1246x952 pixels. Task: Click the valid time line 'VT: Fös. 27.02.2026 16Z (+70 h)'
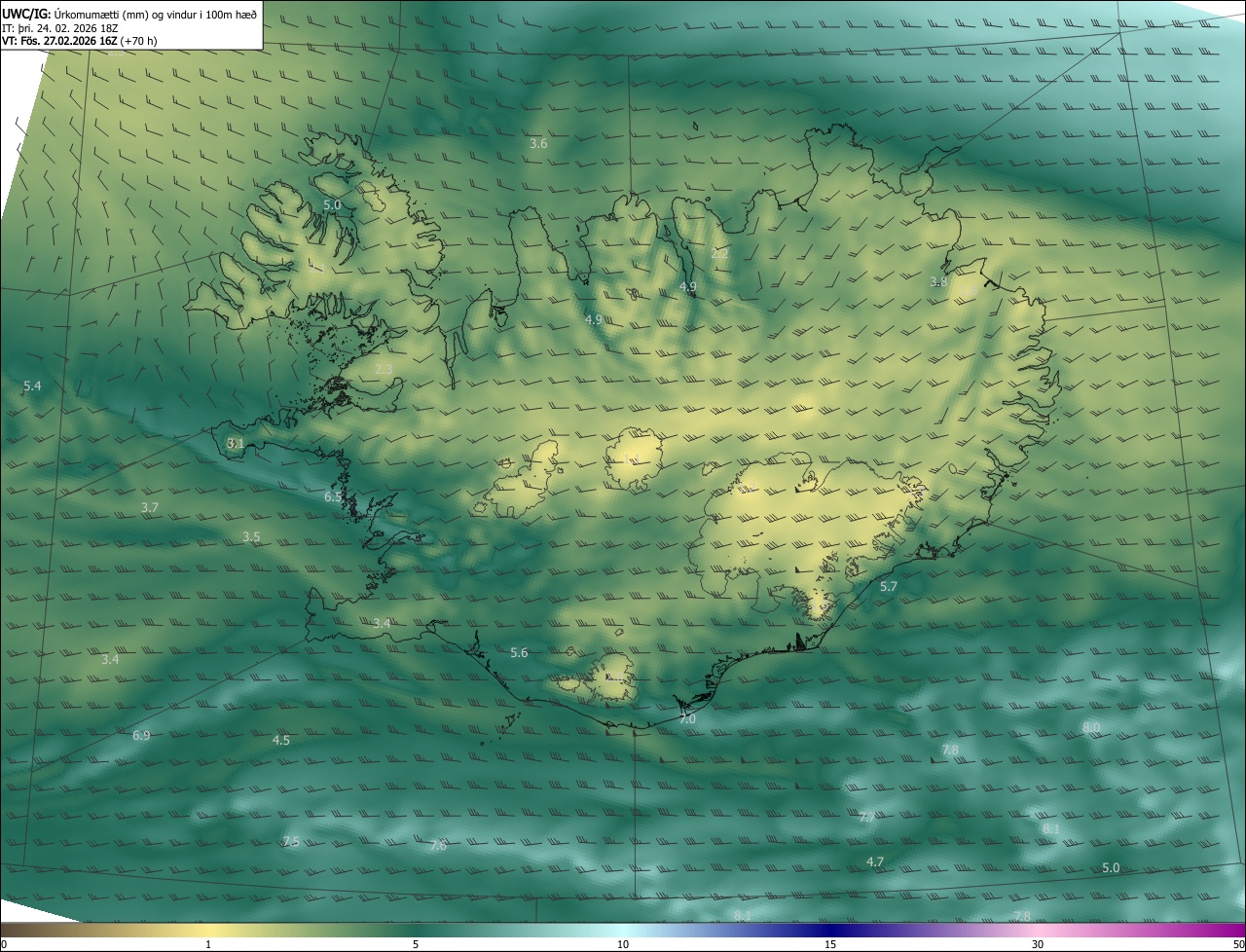[x=80, y=41]
